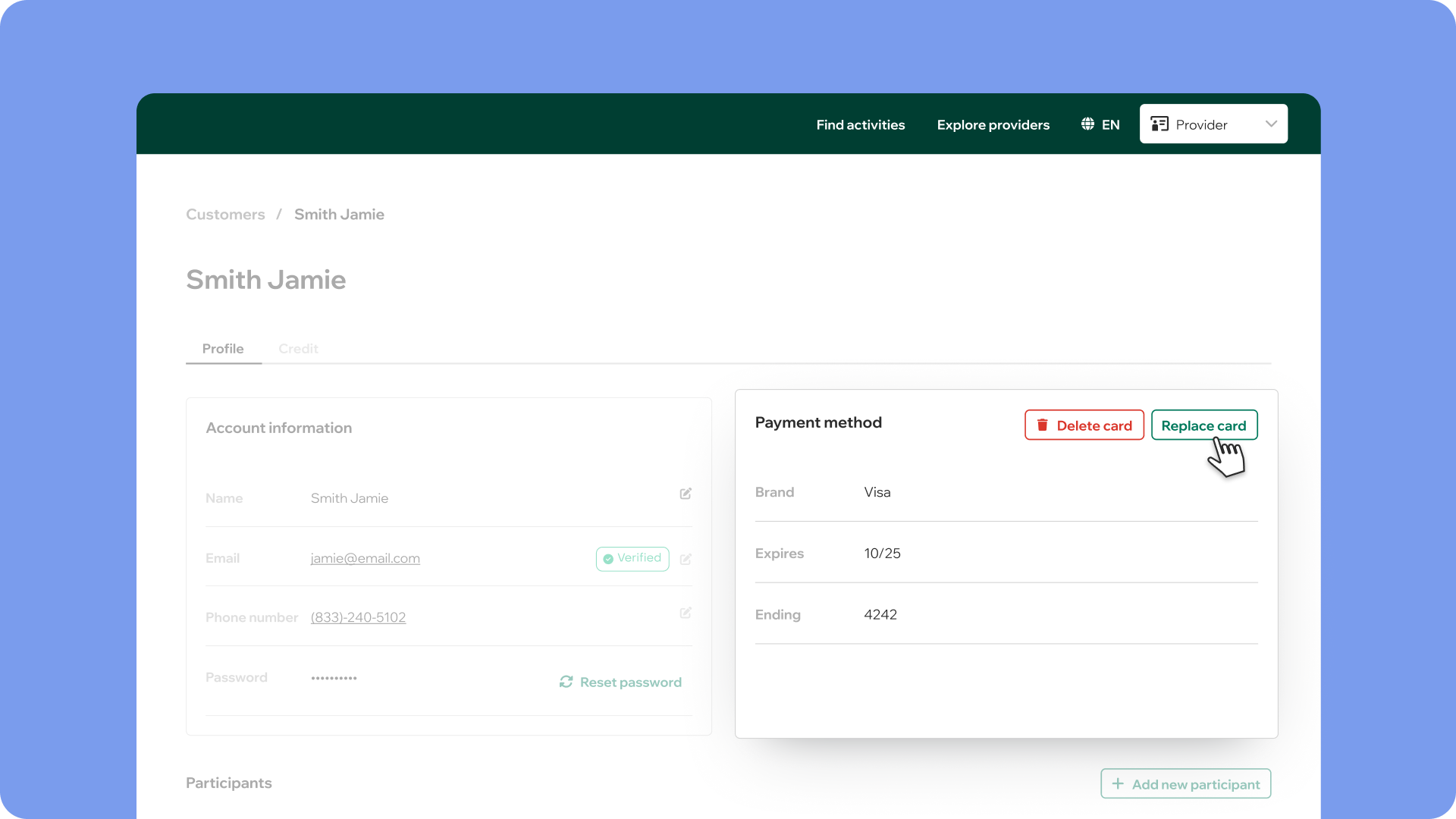Click the Provider profile card icon
The image size is (1456, 819).
(x=1159, y=124)
